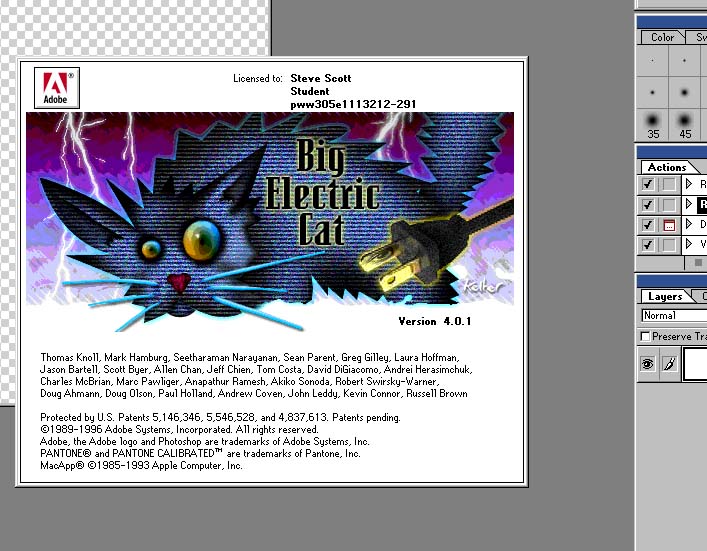Expand the fourth action's disclosure triangle

coord(689,245)
